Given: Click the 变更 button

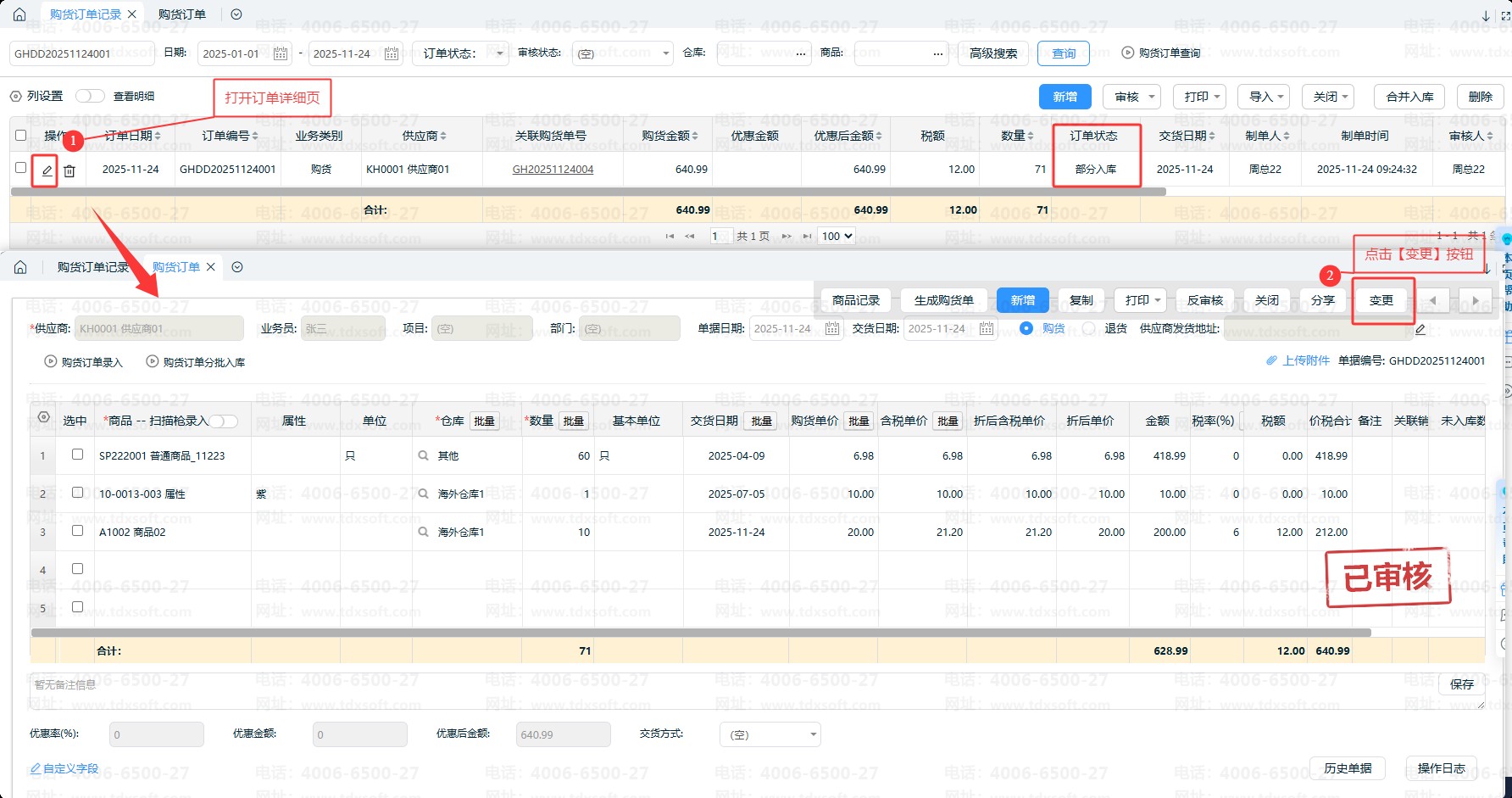Looking at the screenshot, I should [1381, 300].
